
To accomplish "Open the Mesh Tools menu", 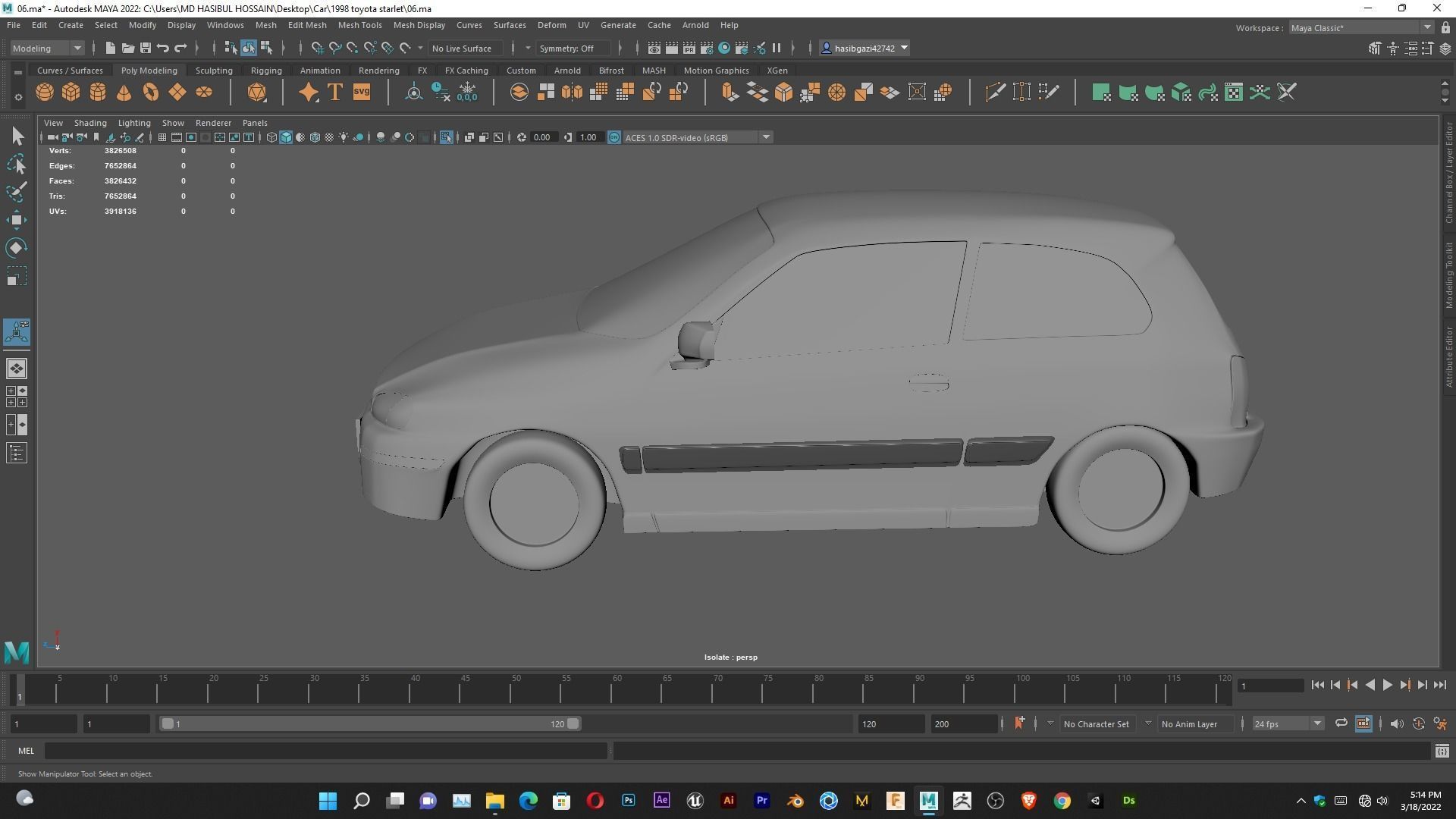I will click(x=359, y=25).
